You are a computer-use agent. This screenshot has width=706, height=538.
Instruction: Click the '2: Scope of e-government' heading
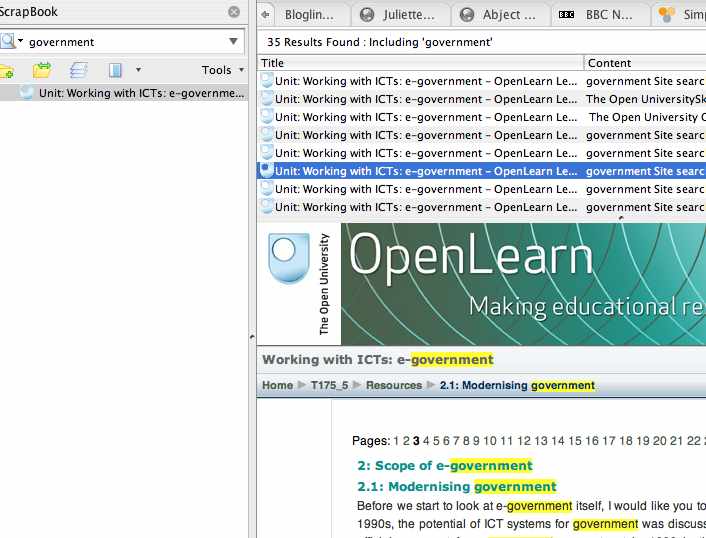click(445, 466)
